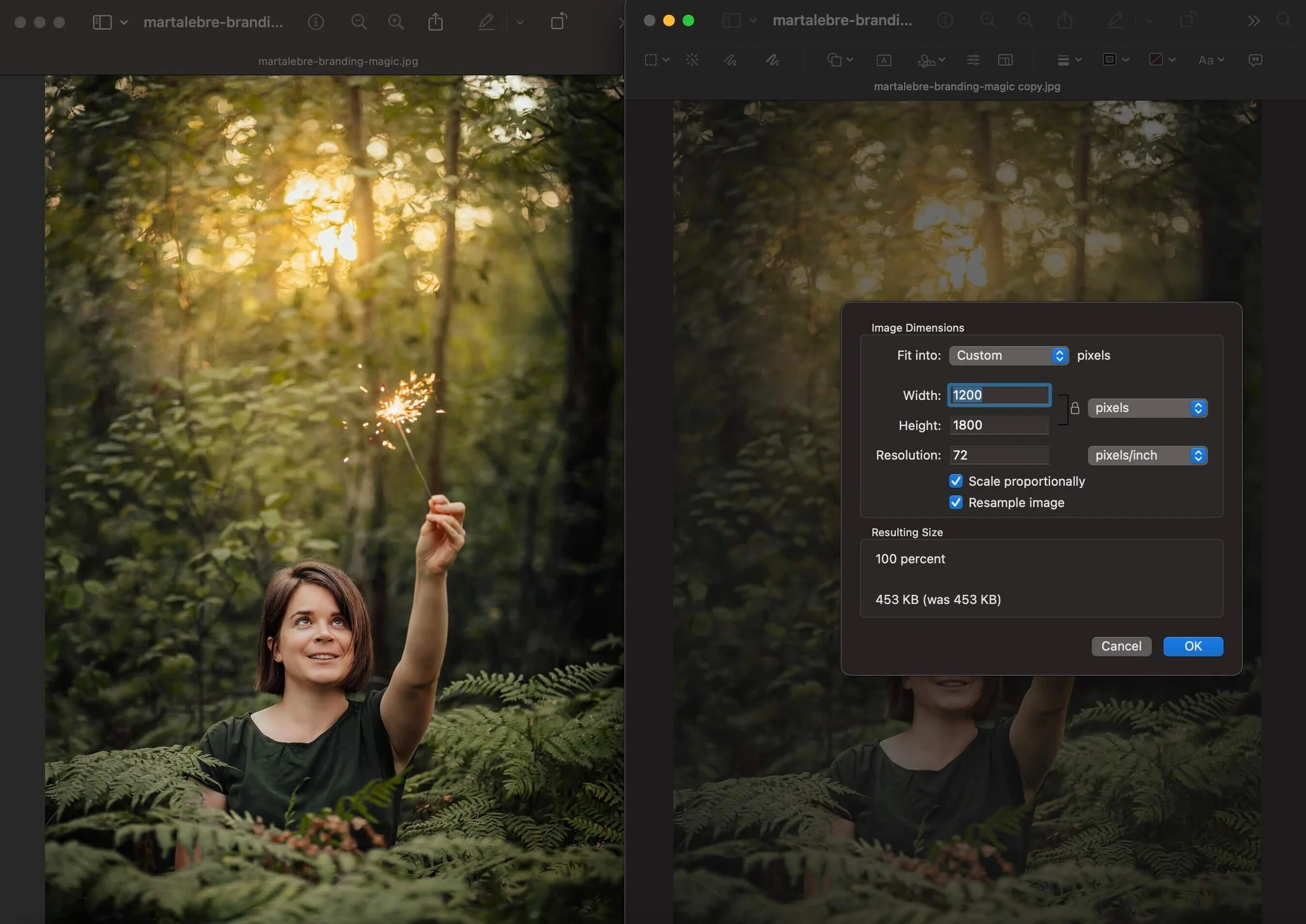Screen dimensions: 1306x924
Task: Select the Sketch drawing tool
Action: click(730, 60)
